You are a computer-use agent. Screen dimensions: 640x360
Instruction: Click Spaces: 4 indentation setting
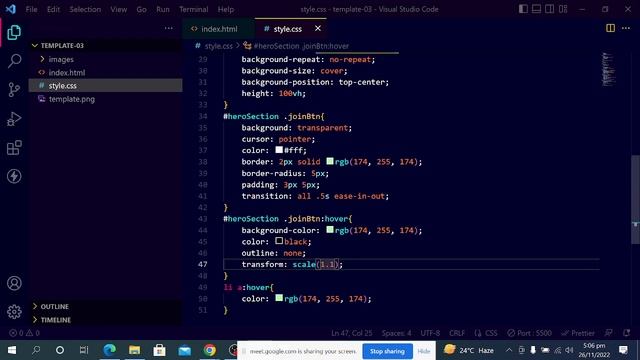396,333
